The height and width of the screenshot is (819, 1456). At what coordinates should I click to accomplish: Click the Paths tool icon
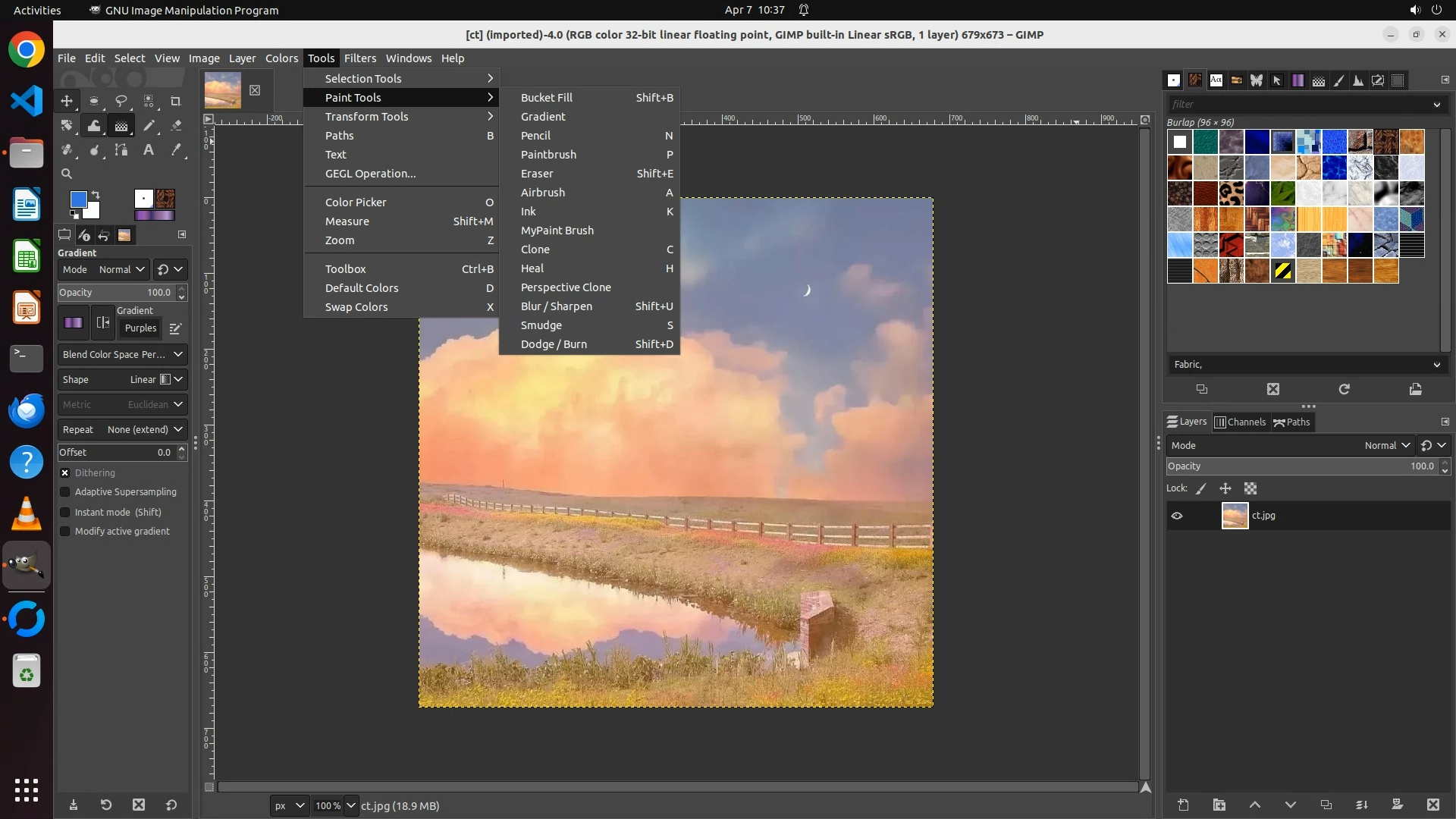121,150
